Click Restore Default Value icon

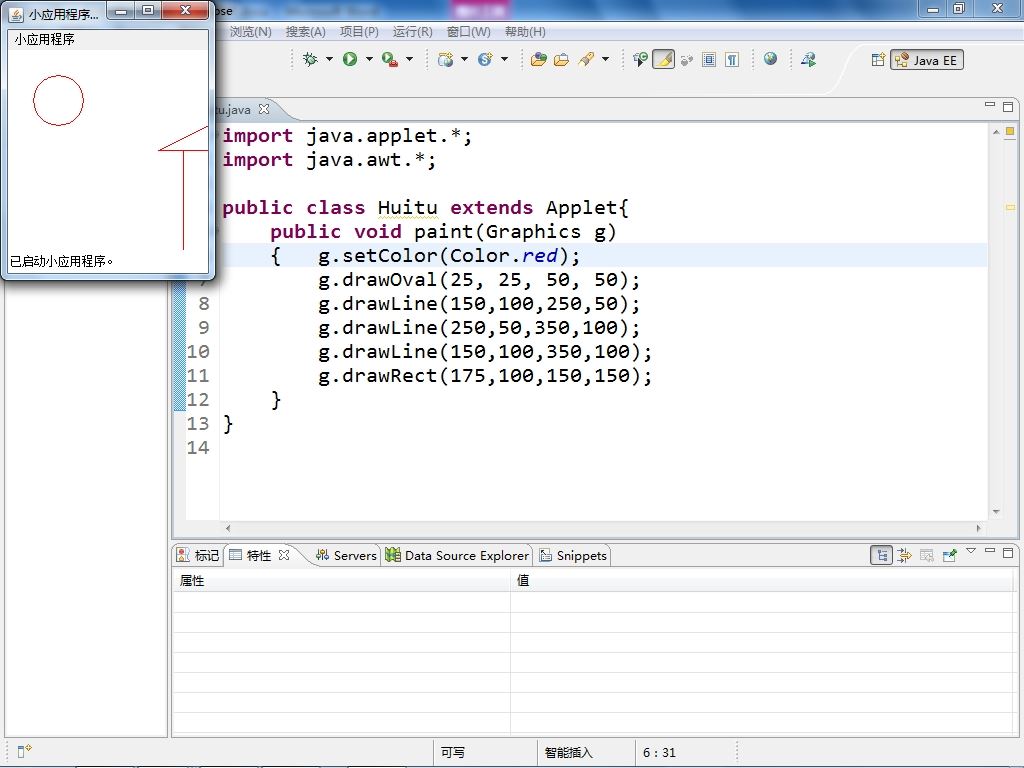pos(927,556)
